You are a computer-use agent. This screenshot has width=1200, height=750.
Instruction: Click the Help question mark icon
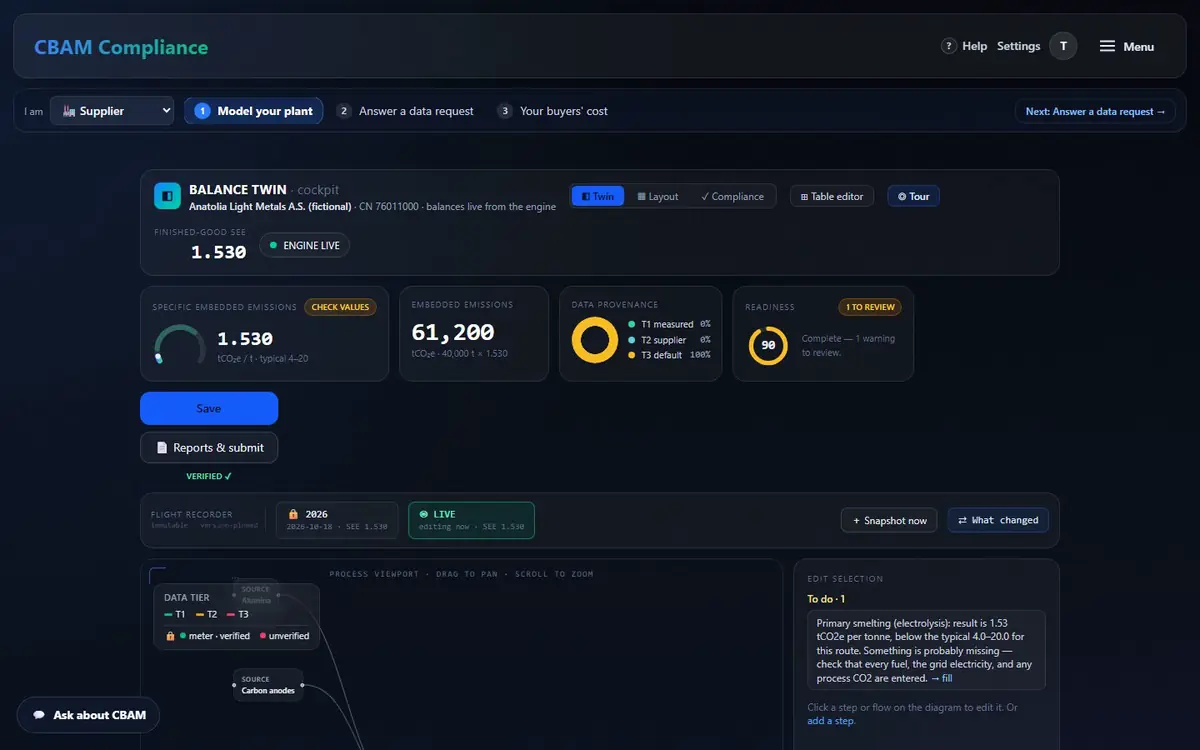point(949,46)
